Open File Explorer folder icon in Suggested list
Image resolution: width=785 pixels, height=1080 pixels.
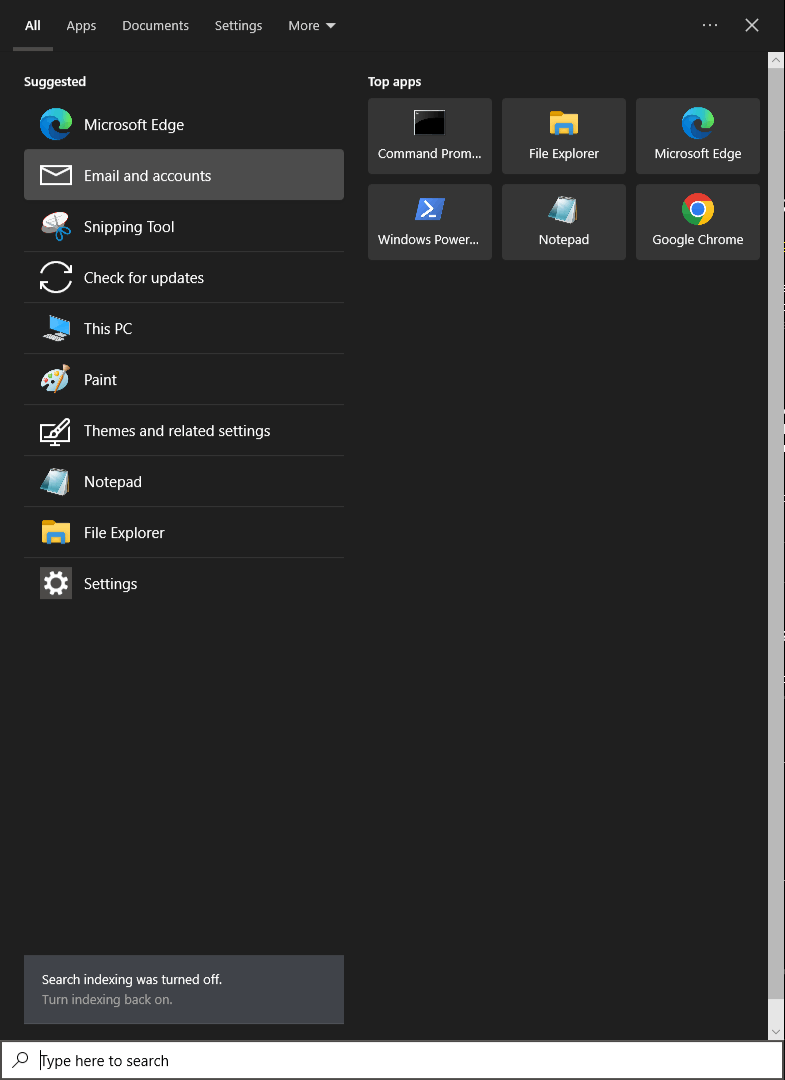tap(56, 532)
